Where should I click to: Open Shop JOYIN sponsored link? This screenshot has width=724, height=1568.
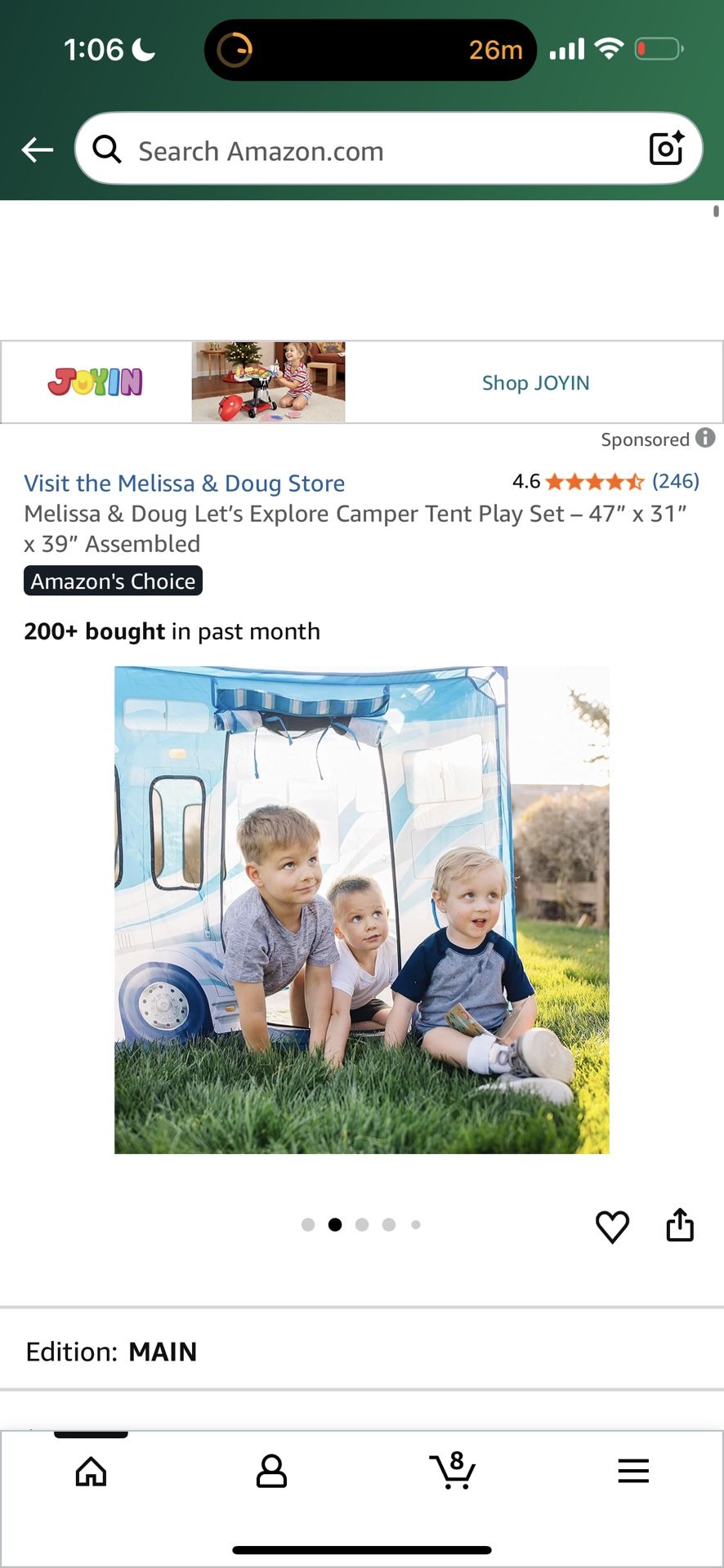(x=535, y=383)
